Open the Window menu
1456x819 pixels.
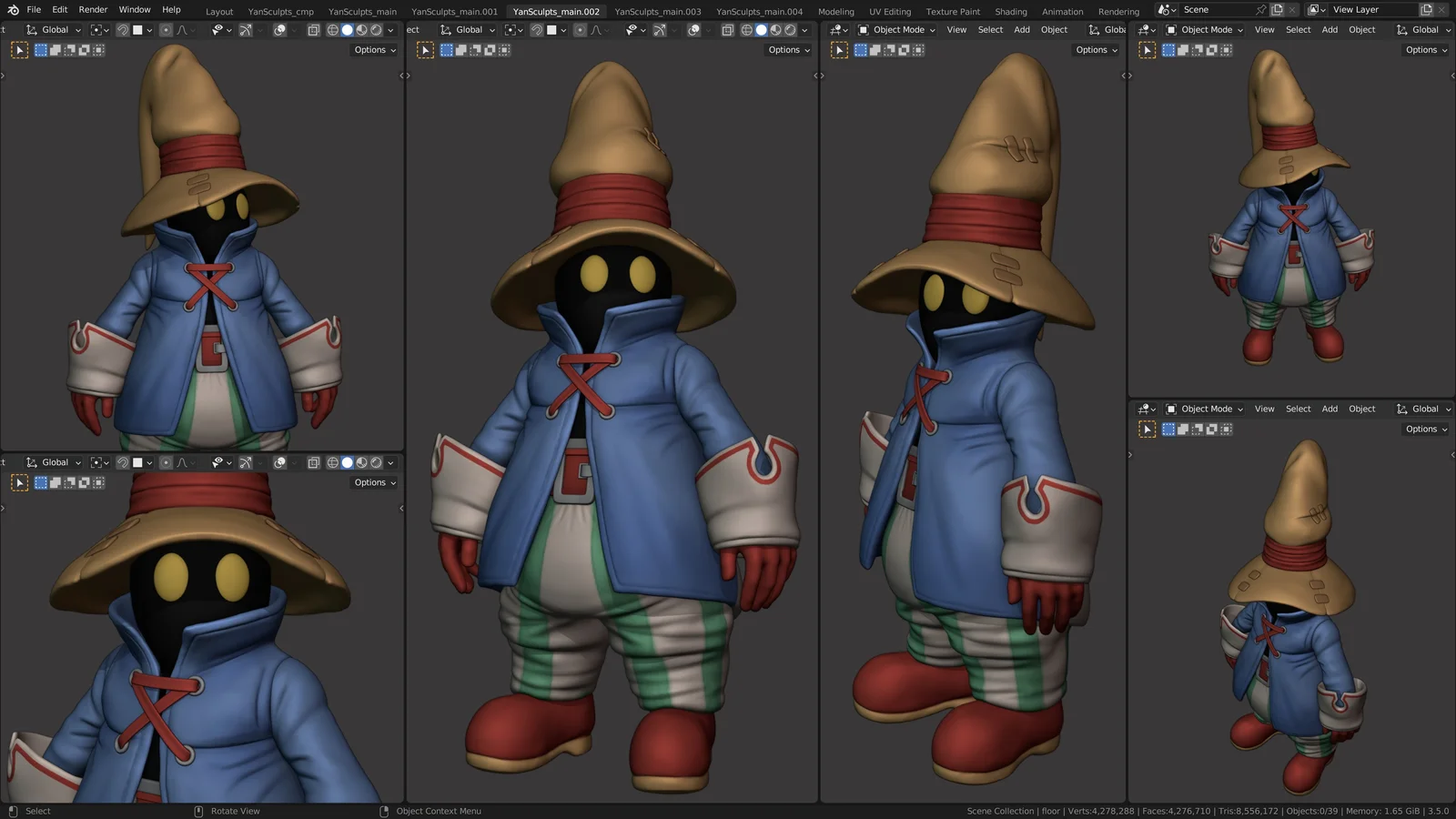coord(135,10)
